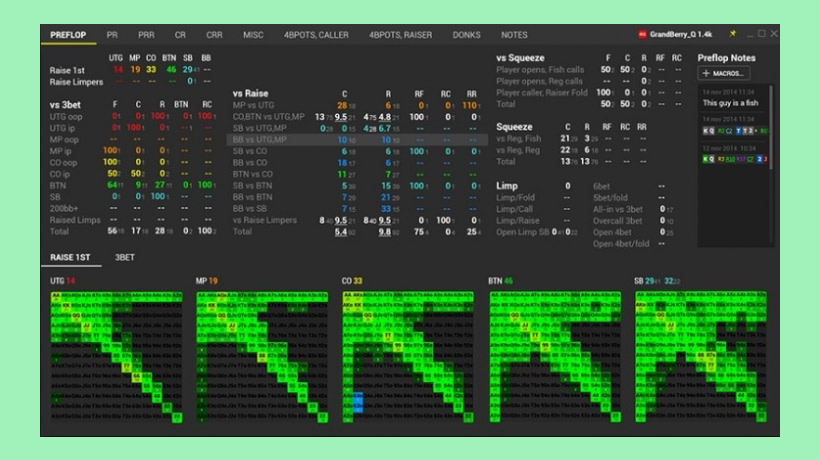Click the 'Raised Limps' row label
The height and width of the screenshot is (460, 820).
(x=75, y=220)
